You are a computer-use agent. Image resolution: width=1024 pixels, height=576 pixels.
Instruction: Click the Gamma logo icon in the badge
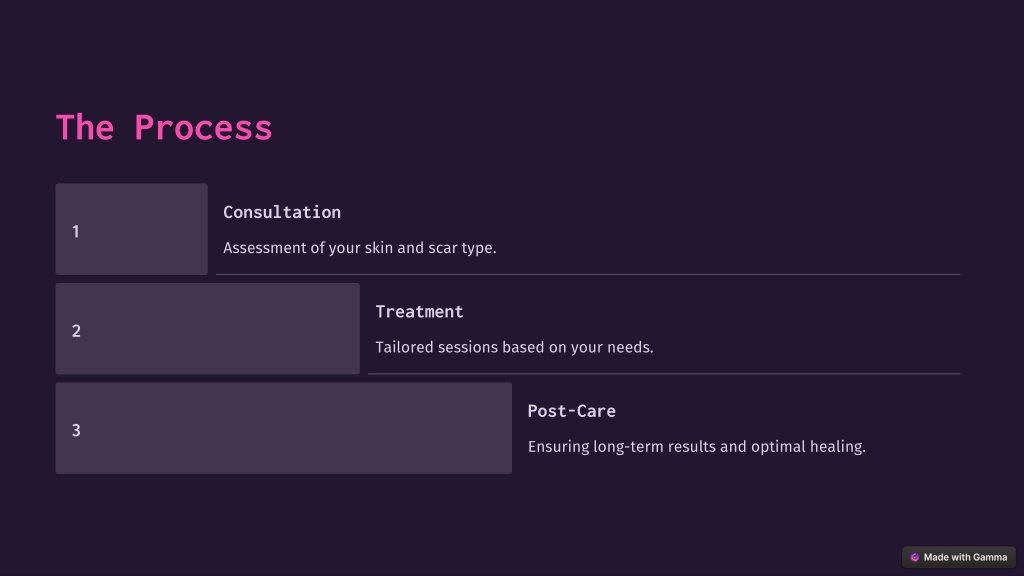coord(914,557)
